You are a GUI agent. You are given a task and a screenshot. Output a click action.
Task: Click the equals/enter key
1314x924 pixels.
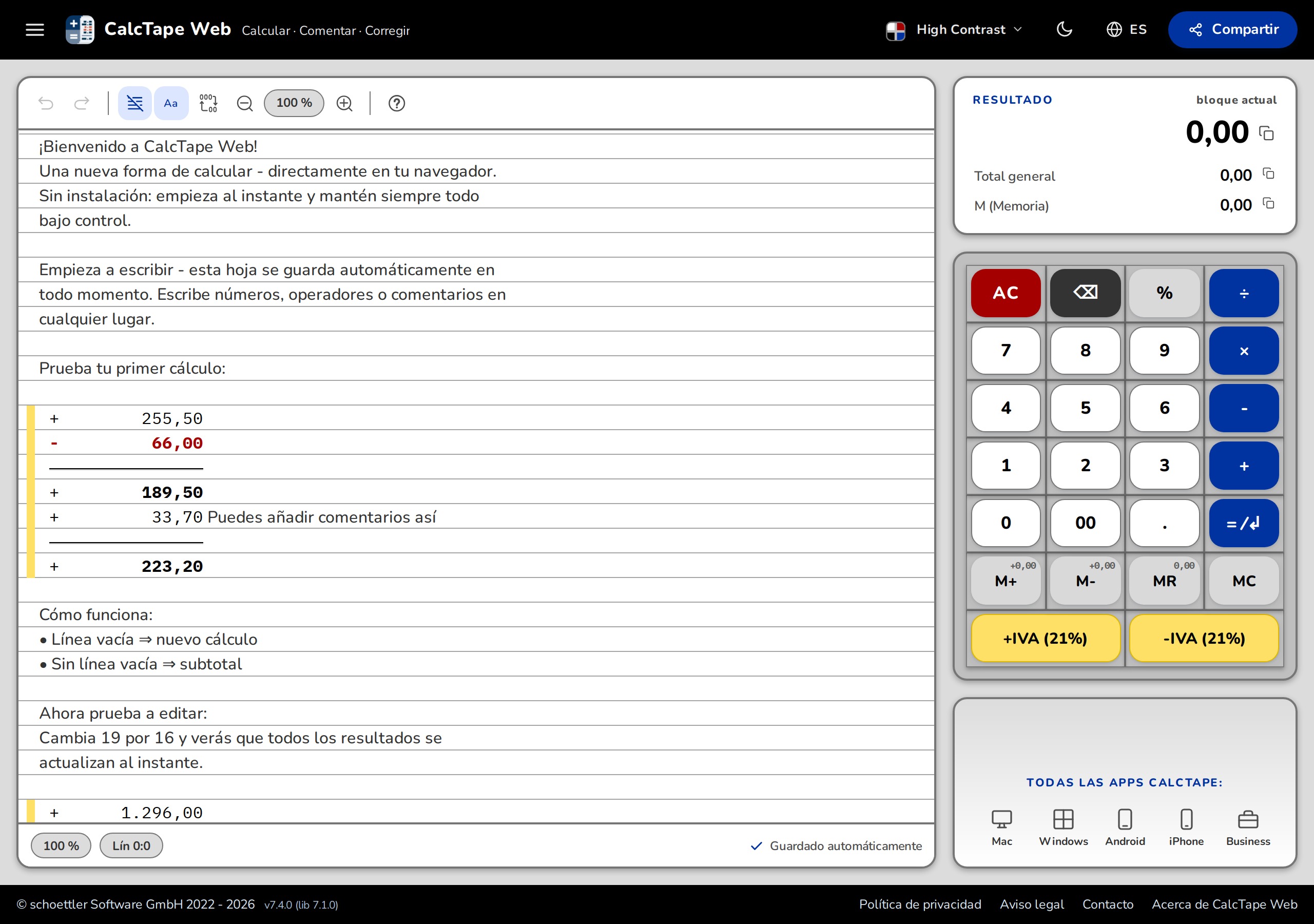[x=1244, y=523]
